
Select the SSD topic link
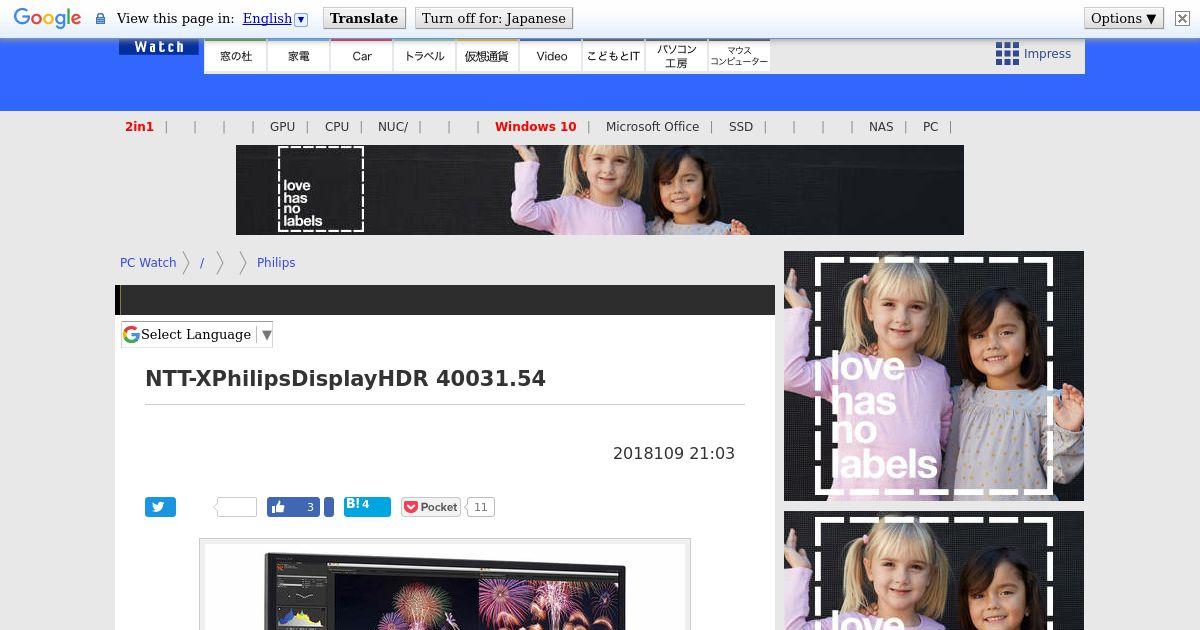point(741,127)
